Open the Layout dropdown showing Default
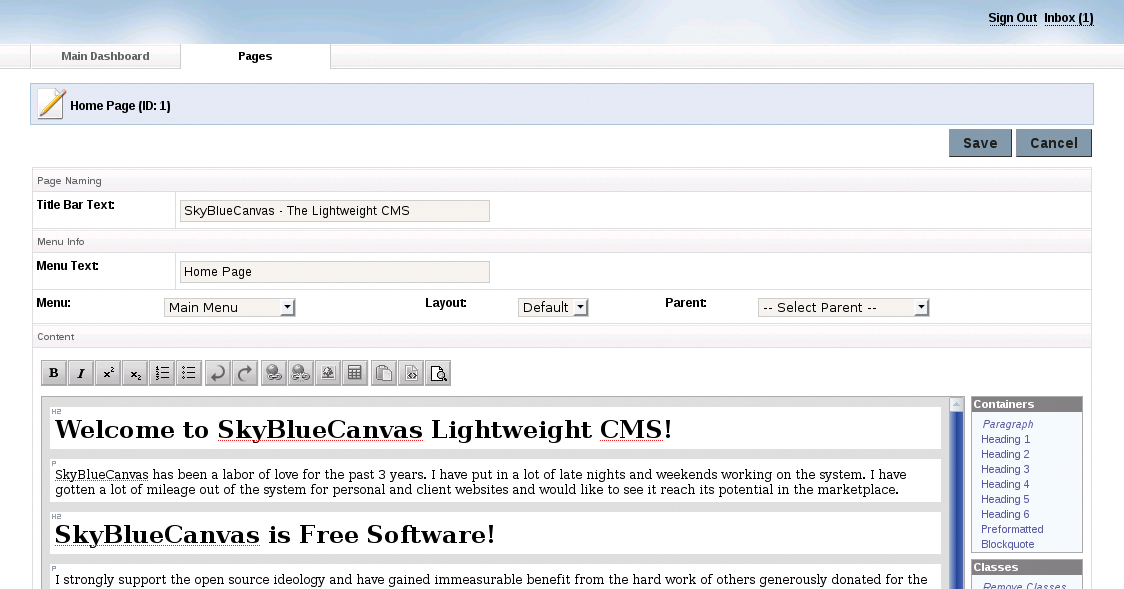The width and height of the screenshot is (1124, 589). click(x=553, y=307)
